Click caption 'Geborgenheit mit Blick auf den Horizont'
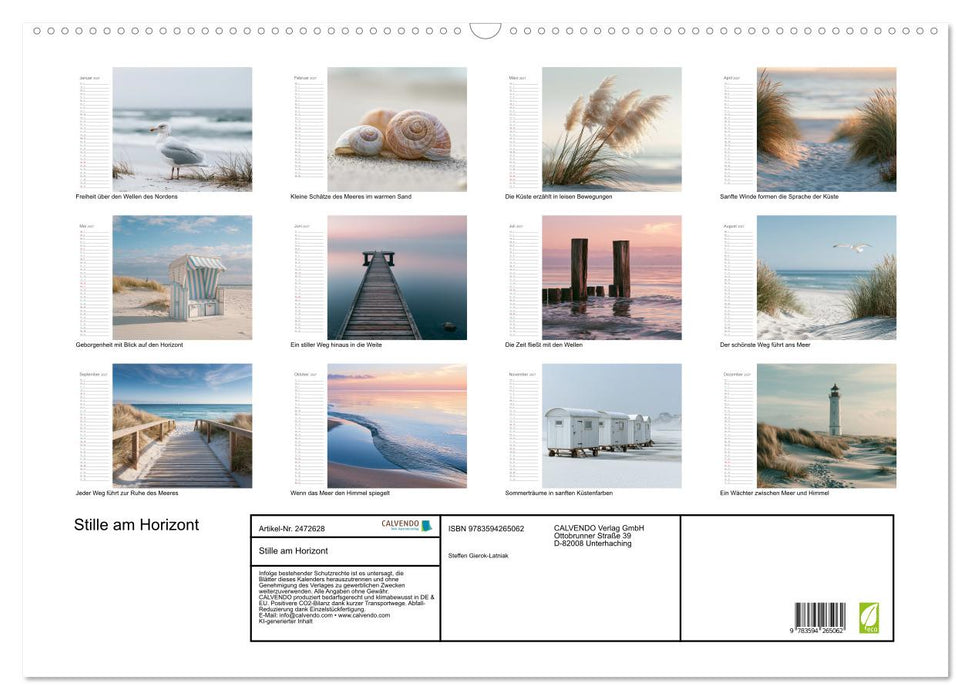Screen dimensions: 971x700 click(129, 344)
